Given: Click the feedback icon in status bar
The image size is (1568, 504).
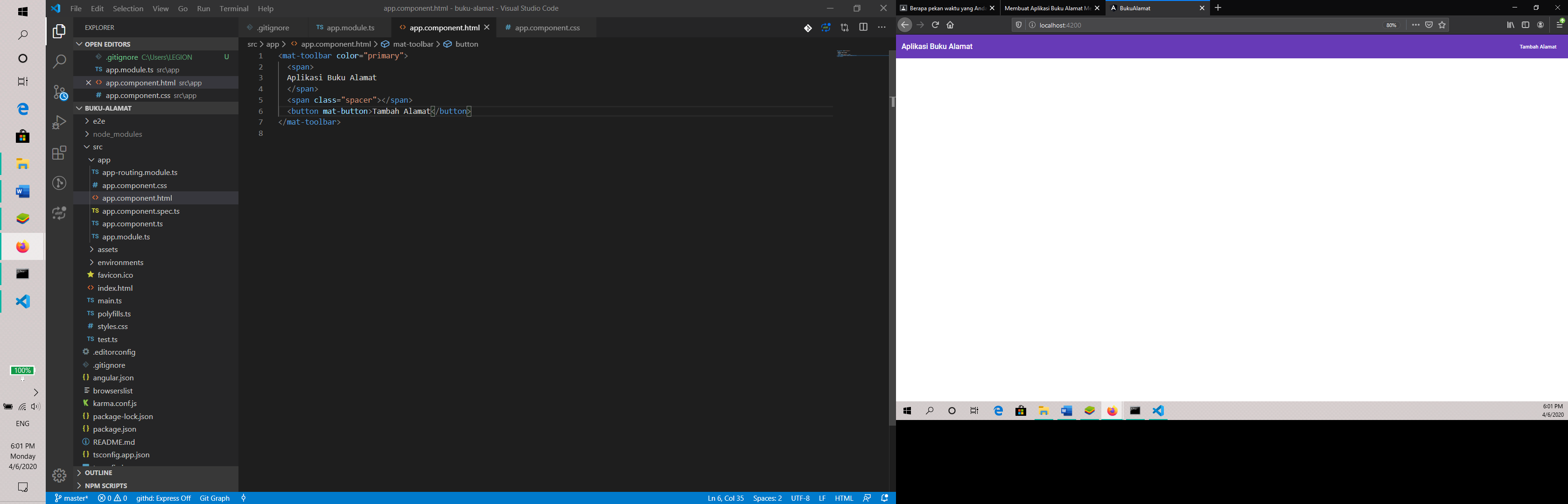Looking at the screenshot, I should pos(867,498).
